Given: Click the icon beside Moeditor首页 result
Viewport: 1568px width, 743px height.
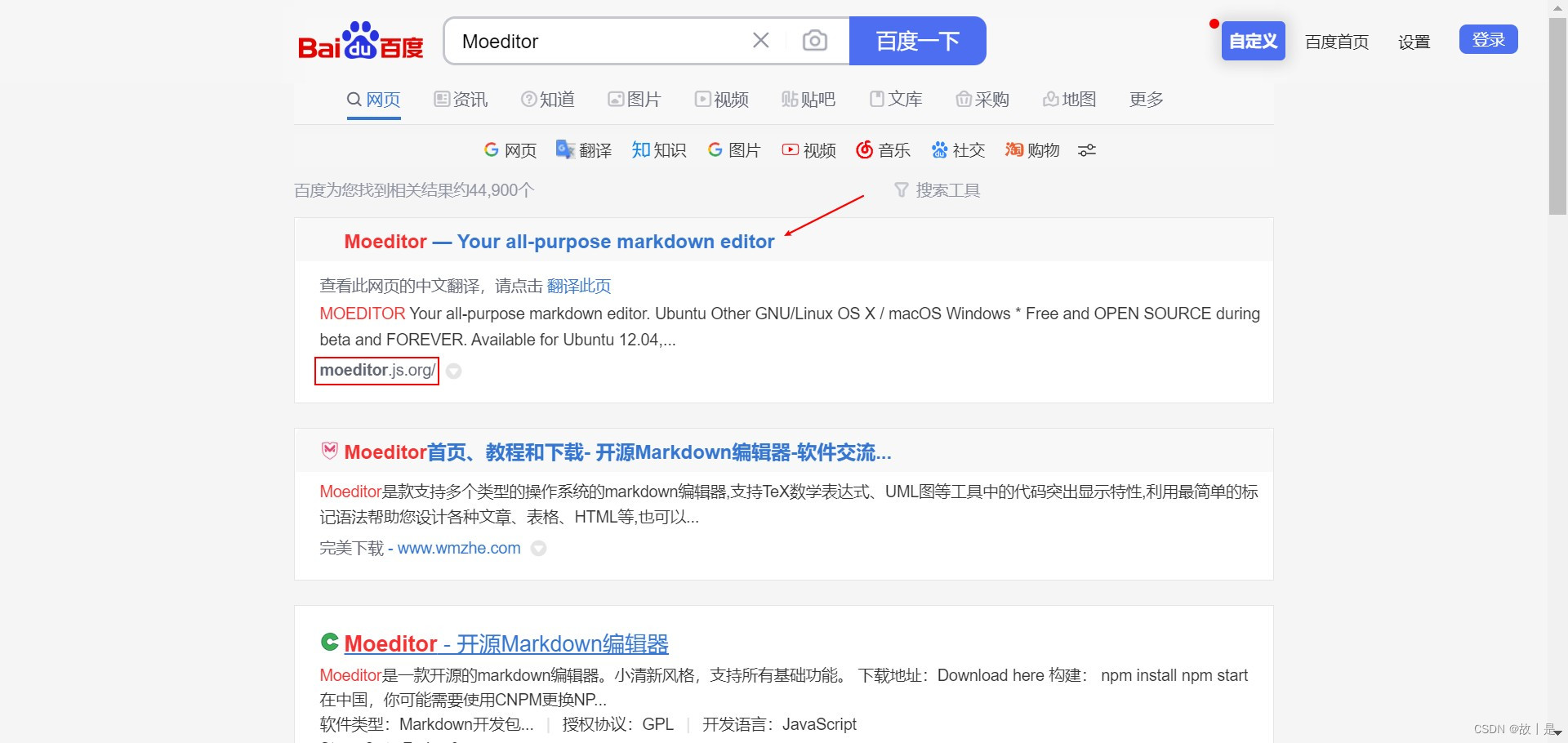Looking at the screenshot, I should [x=329, y=451].
